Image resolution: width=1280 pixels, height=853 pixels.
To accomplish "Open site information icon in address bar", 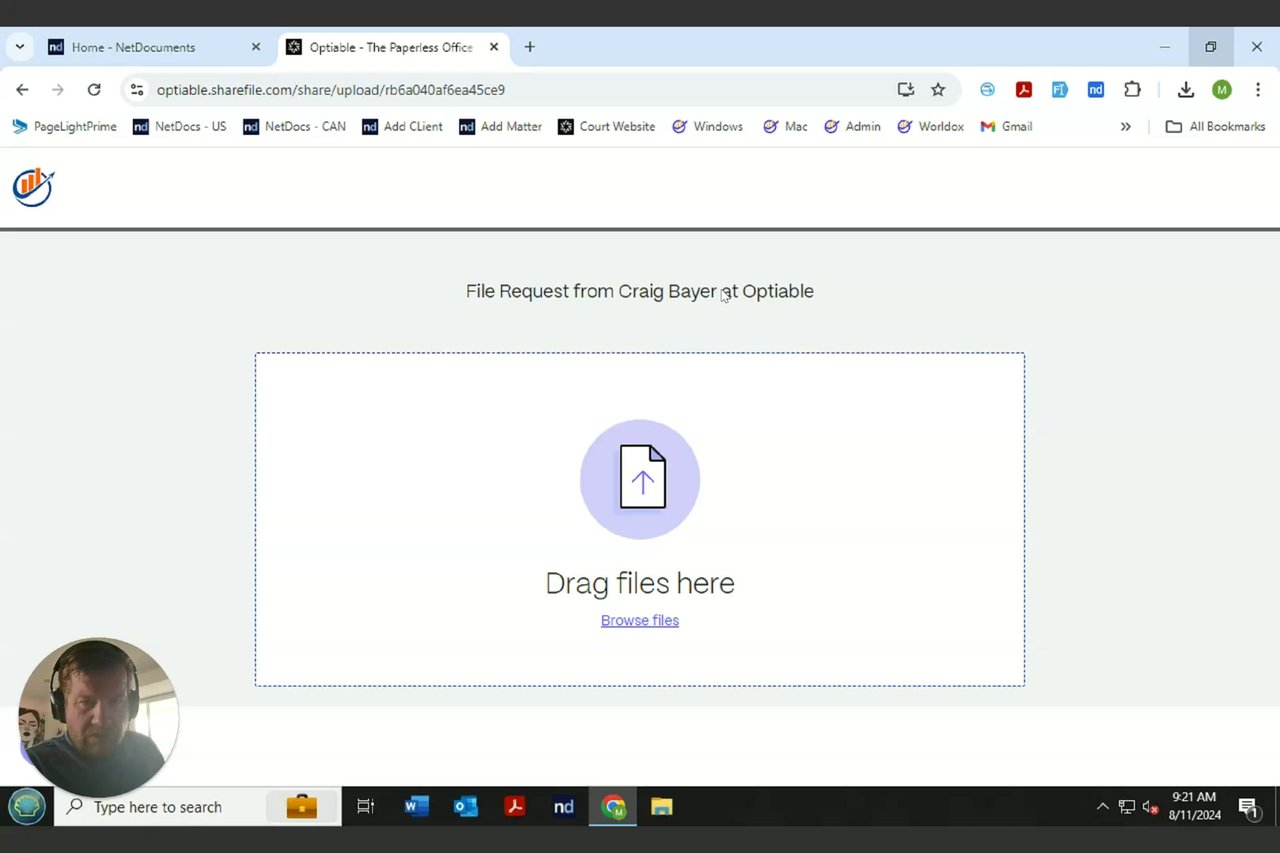I will tap(137, 90).
